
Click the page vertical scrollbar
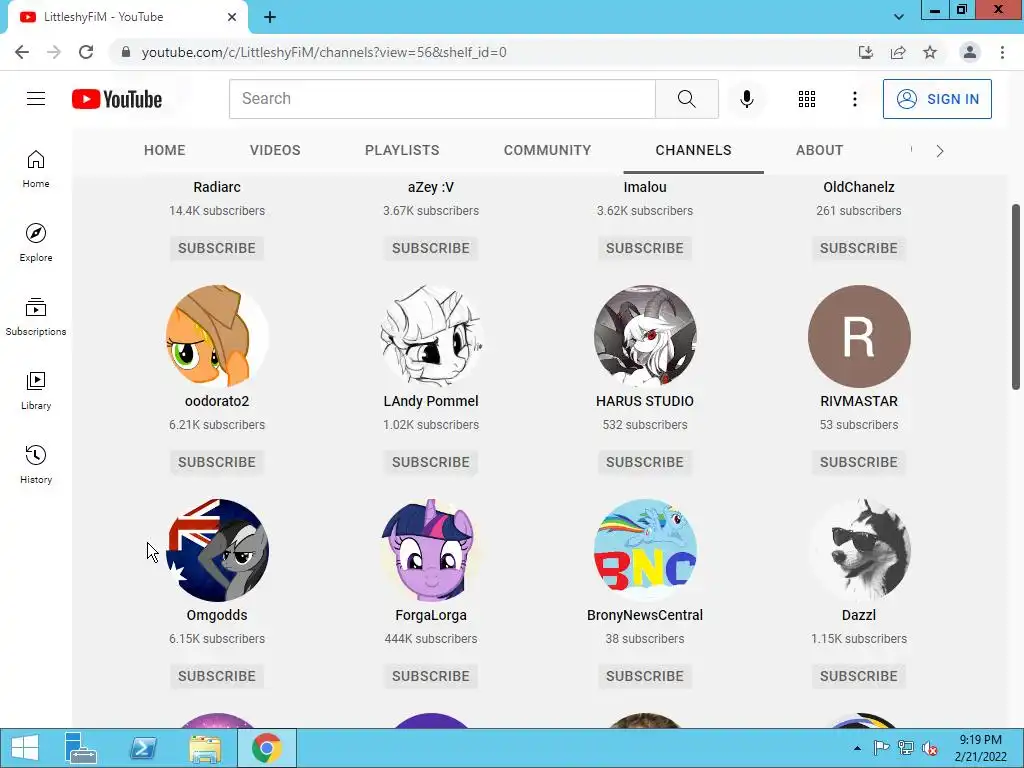pos(1016,297)
